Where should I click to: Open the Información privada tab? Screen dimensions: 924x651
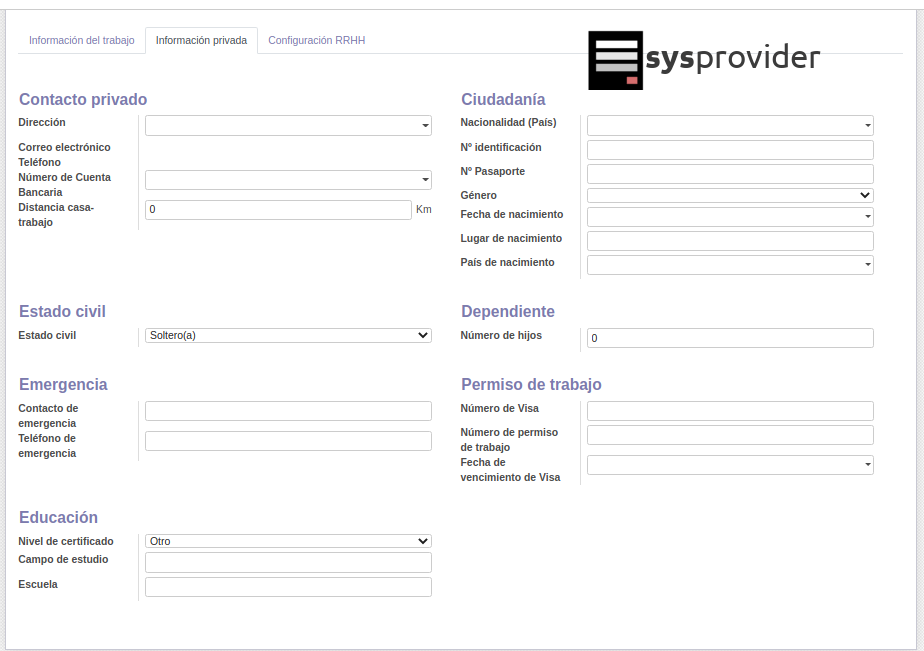[201, 41]
